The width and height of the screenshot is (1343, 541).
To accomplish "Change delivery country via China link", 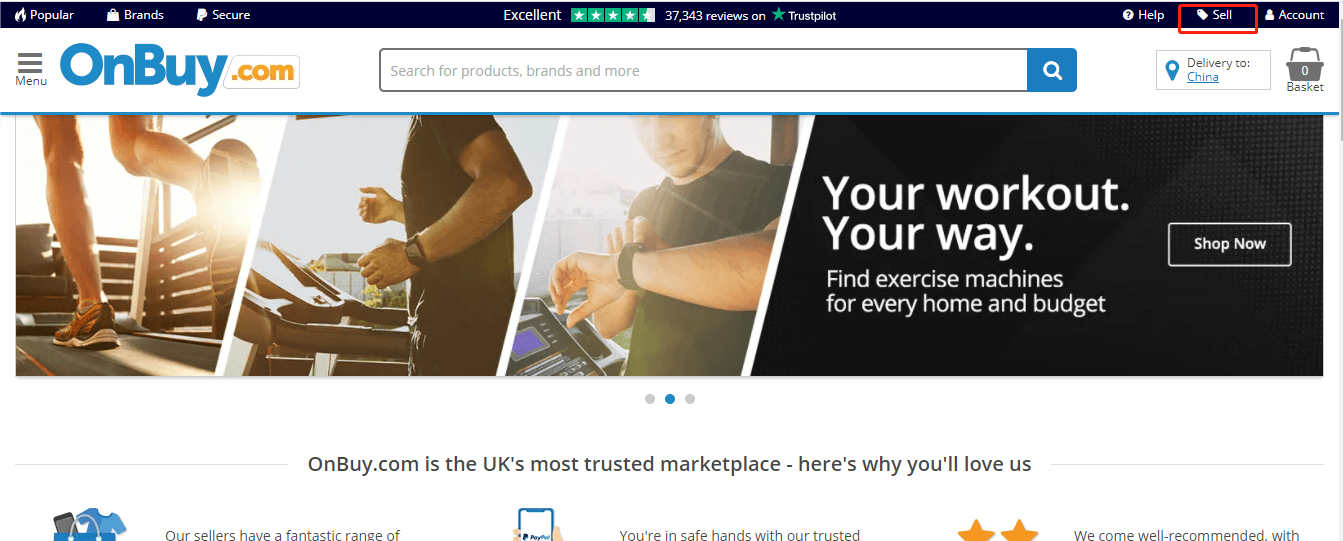I will tap(1203, 77).
